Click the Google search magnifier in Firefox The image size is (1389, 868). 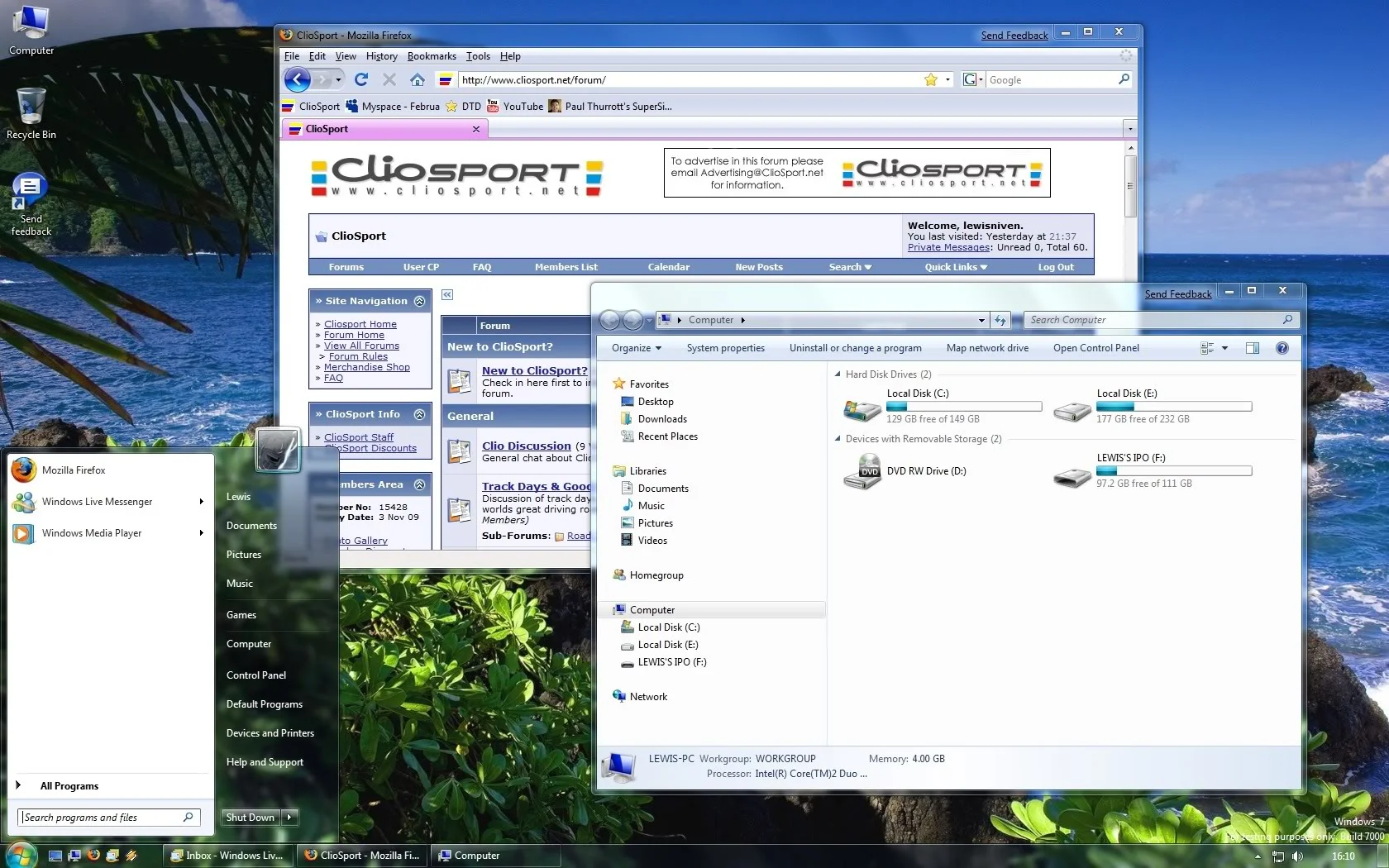pos(1124,79)
